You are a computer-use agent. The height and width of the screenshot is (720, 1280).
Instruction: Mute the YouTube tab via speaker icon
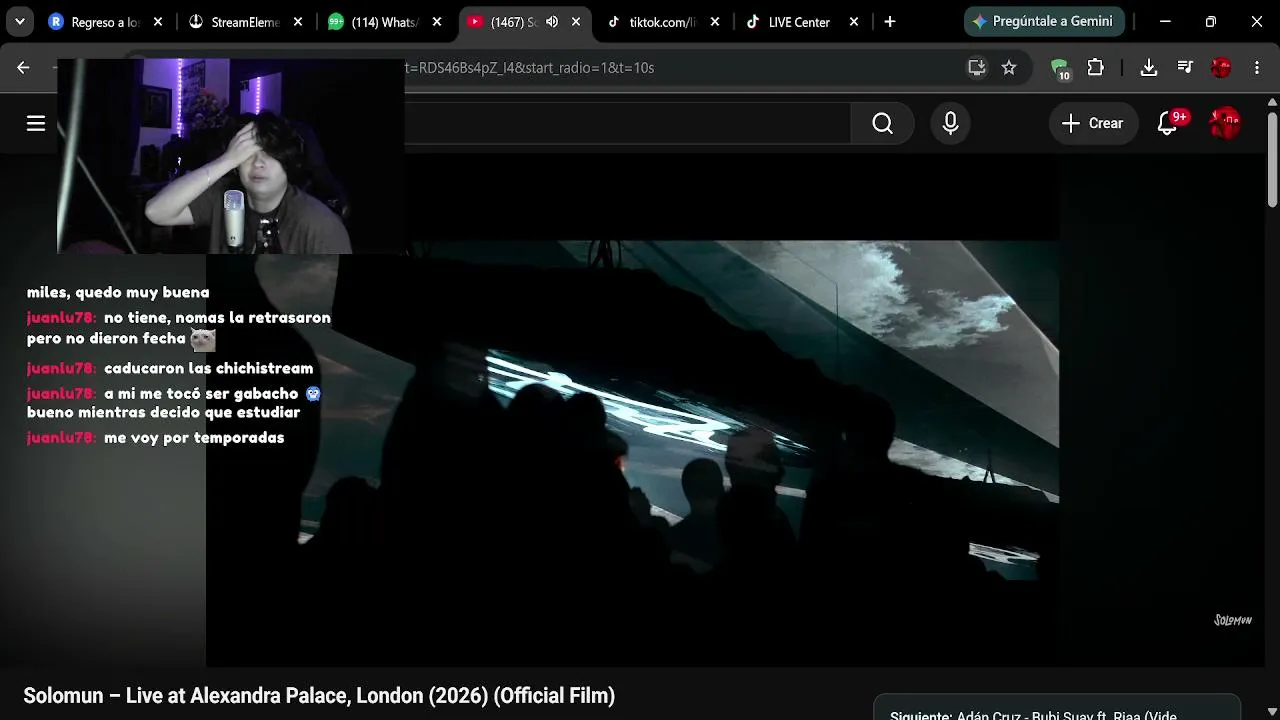coord(552,22)
